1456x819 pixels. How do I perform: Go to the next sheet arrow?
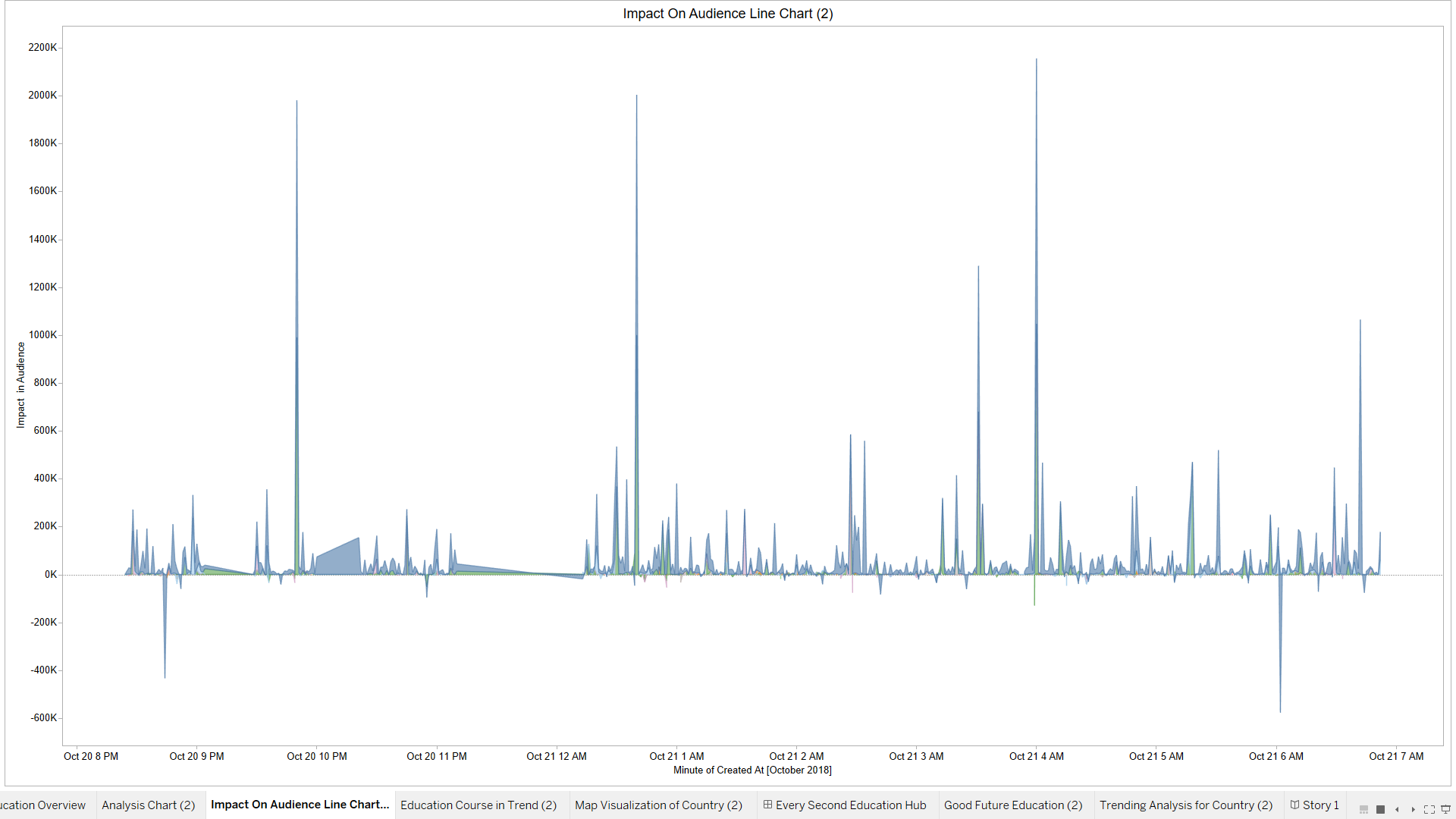tap(1413, 809)
